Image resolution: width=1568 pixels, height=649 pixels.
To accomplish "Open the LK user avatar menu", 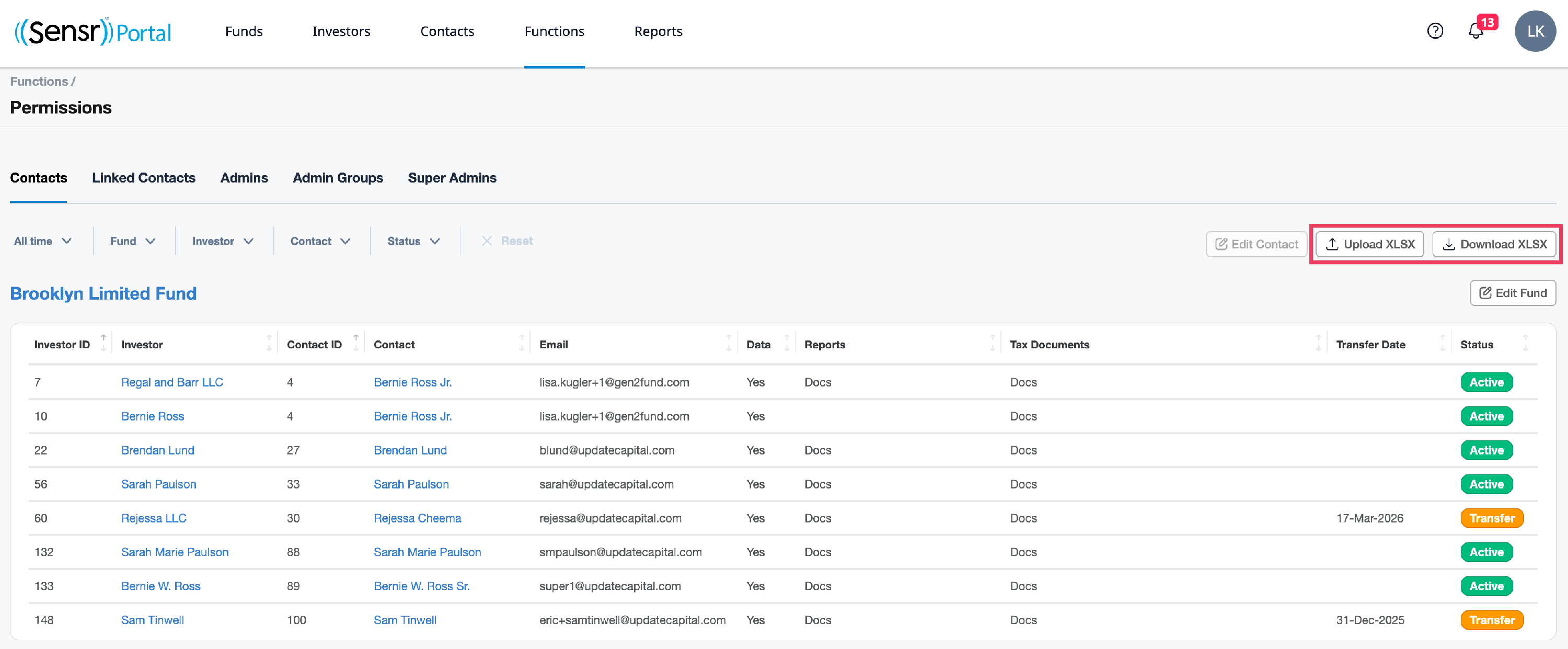I will [1535, 31].
